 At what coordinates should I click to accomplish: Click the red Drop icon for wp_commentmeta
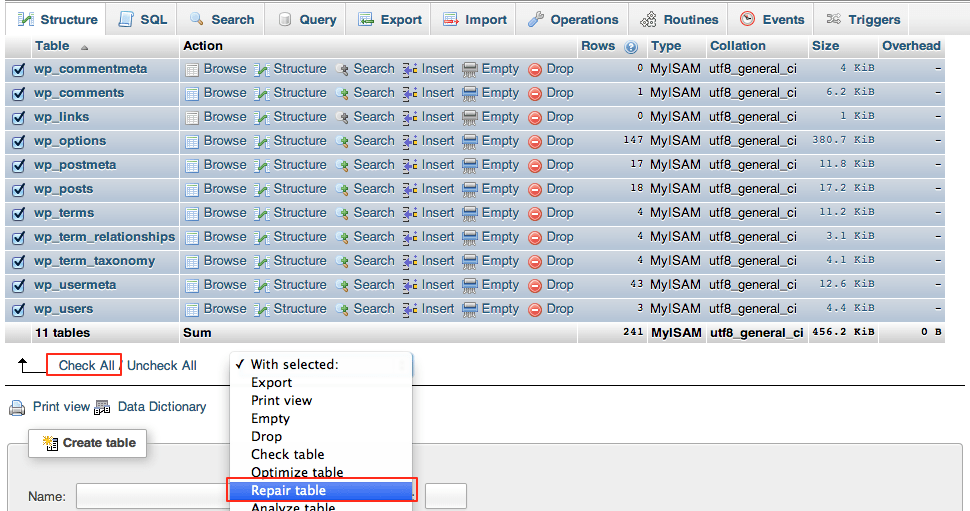point(535,70)
